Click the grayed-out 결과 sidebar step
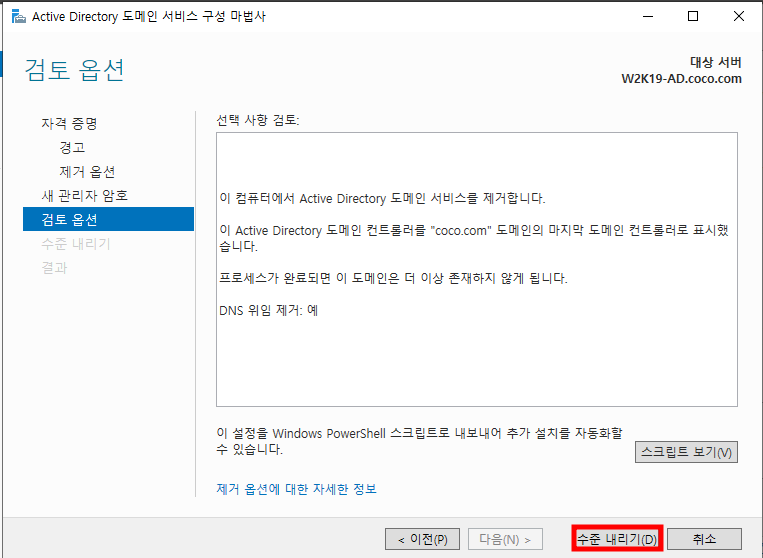The width and height of the screenshot is (763, 558). [54, 268]
